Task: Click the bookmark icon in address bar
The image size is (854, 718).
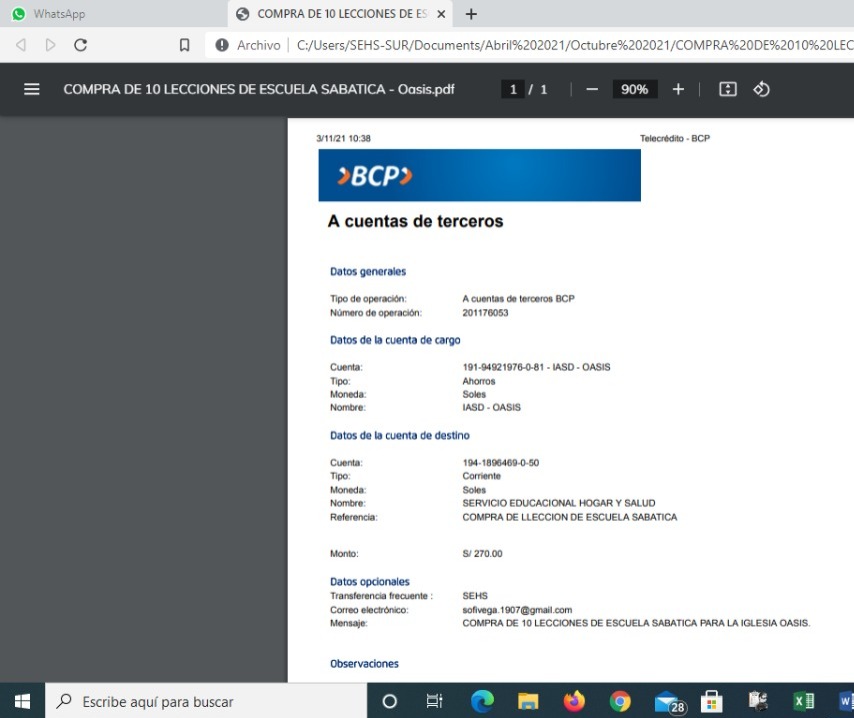Action: (184, 45)
